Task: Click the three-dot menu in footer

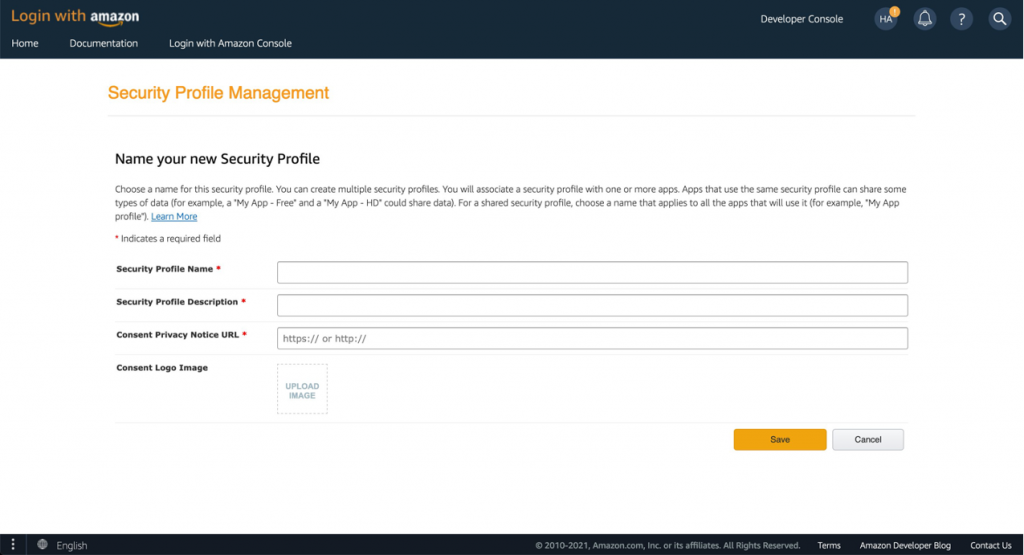Action: (12, 545)
